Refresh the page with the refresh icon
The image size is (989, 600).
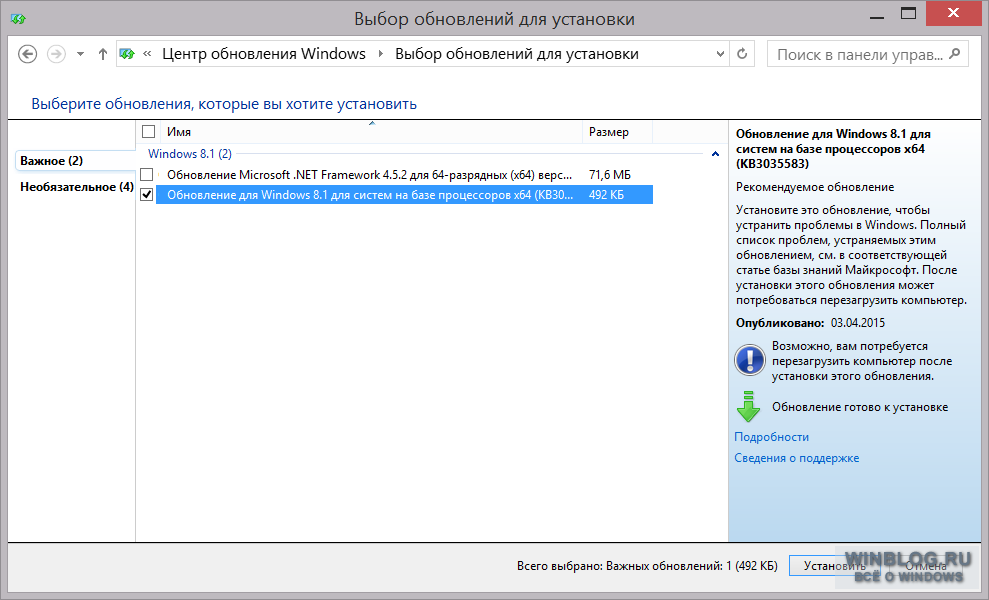point(742,54)
